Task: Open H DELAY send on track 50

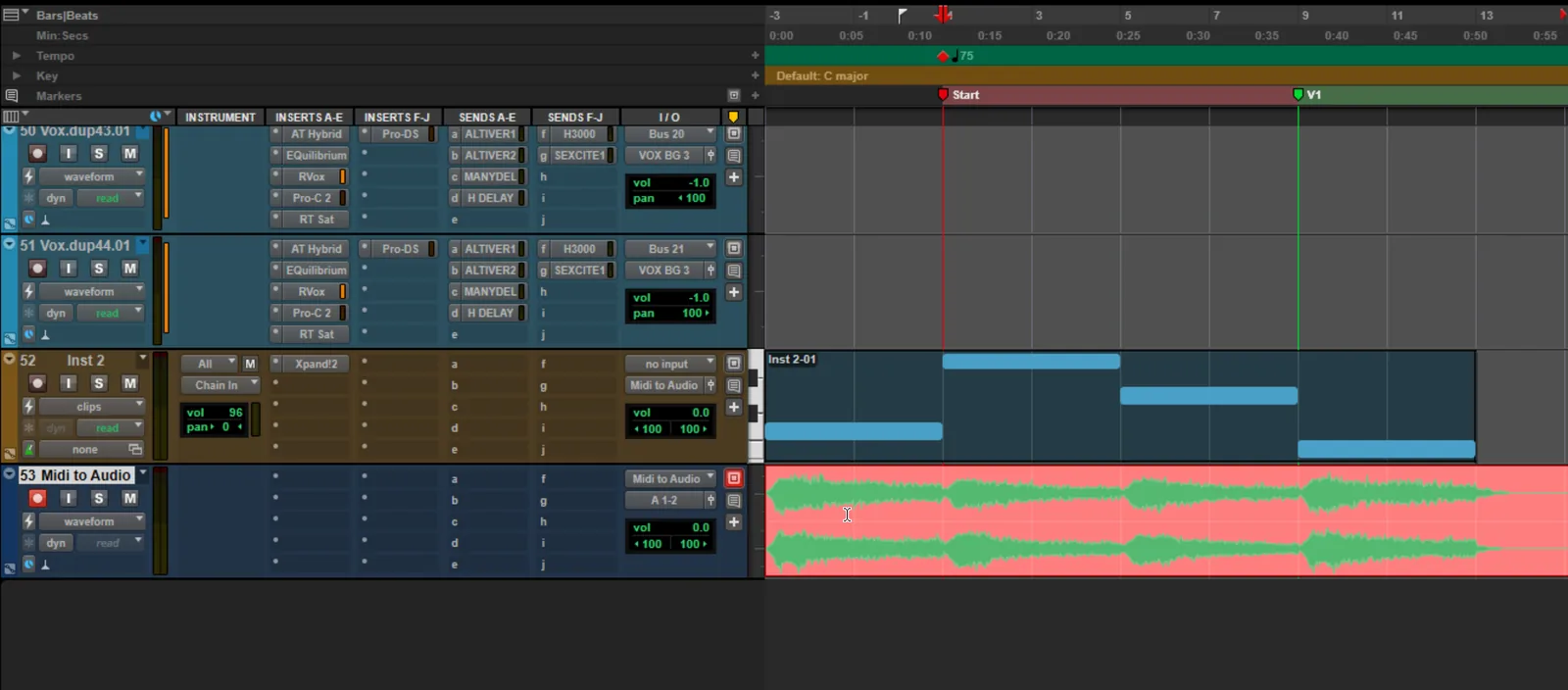Action: point(489,198)
